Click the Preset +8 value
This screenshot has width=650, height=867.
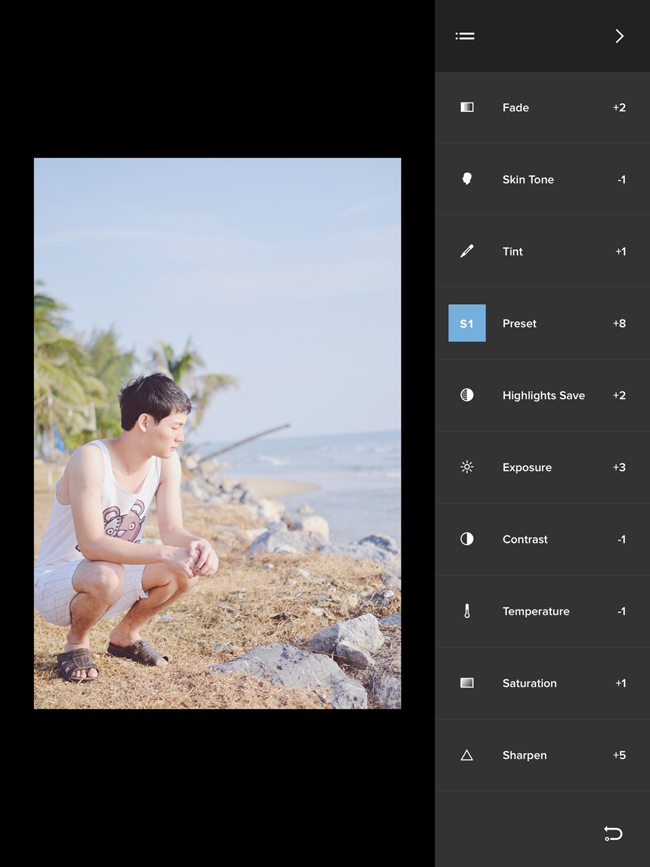pos(619,323)
